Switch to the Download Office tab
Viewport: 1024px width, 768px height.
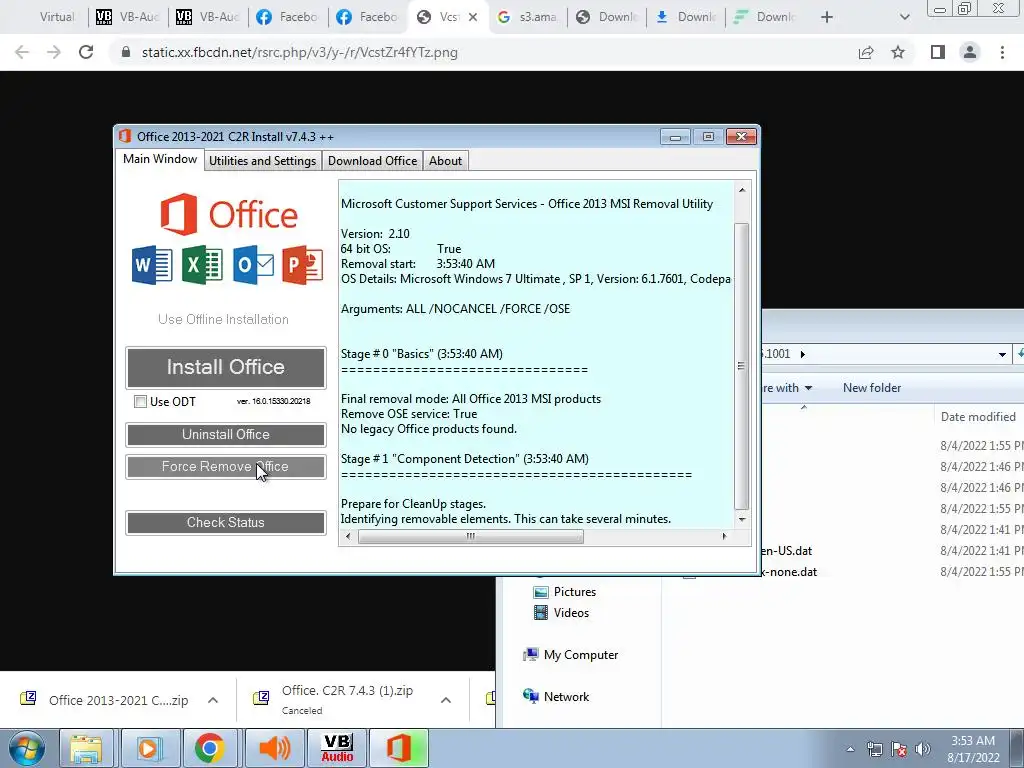(372, 161)
